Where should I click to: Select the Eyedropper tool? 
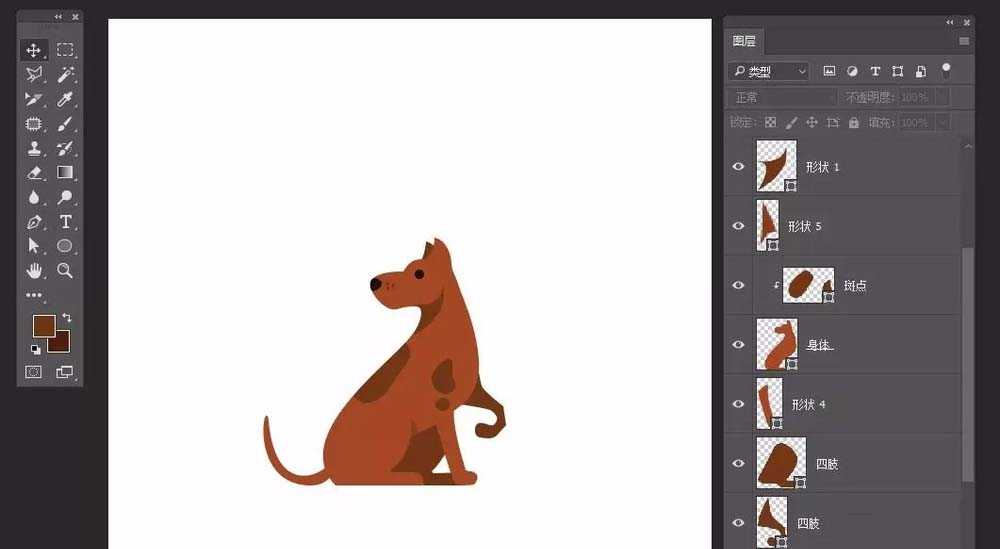point(65,99)
